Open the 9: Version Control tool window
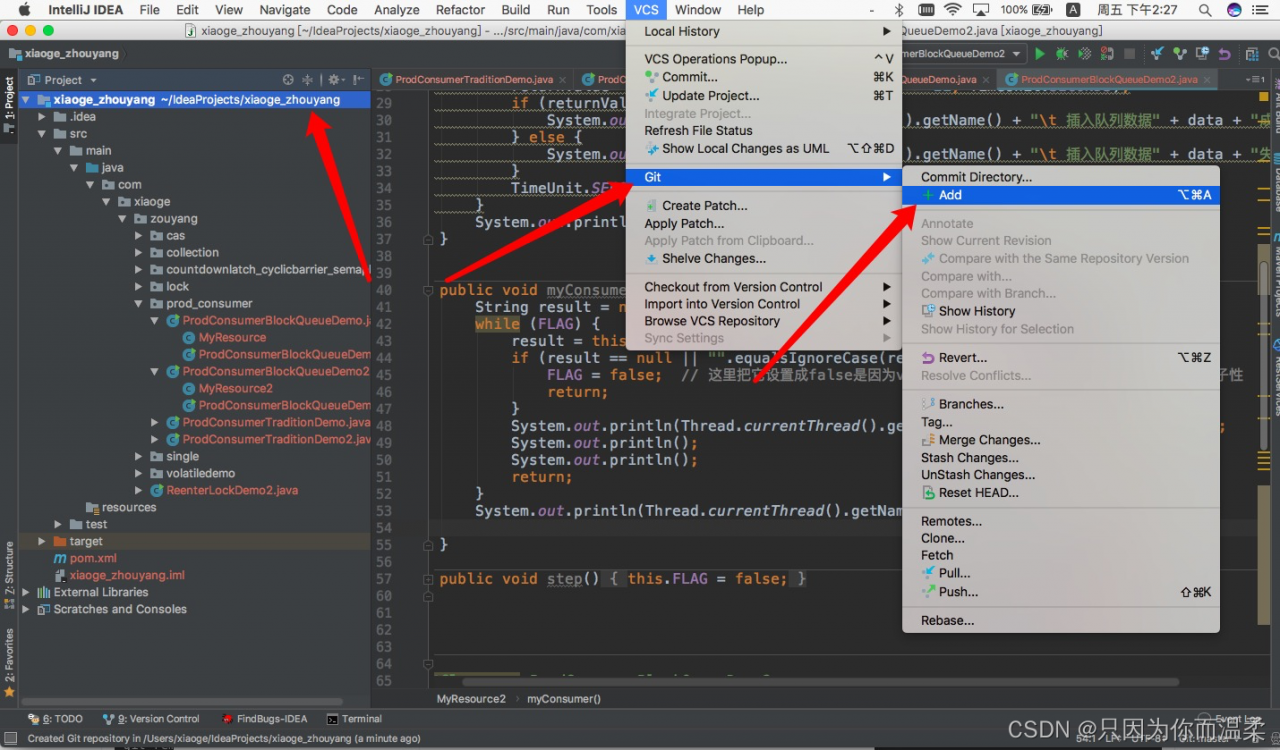Viewport: 1280px width, 750px height. point(150,718)
